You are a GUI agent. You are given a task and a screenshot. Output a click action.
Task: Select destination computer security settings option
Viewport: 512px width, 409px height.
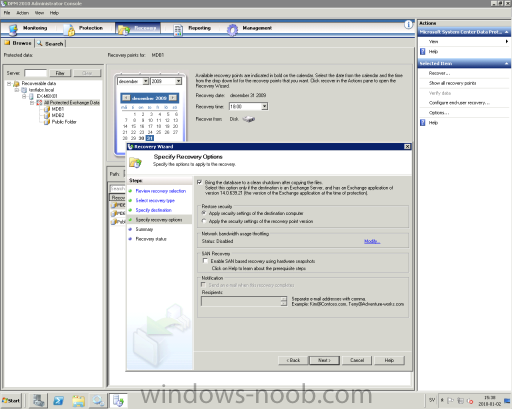(204, 213)
